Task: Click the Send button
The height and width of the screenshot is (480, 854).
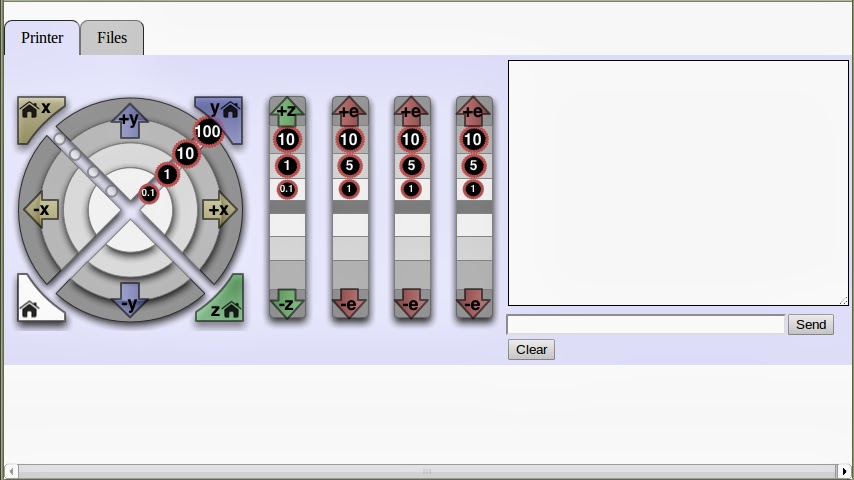Action: pyautogui.click(x=810, y=324)
